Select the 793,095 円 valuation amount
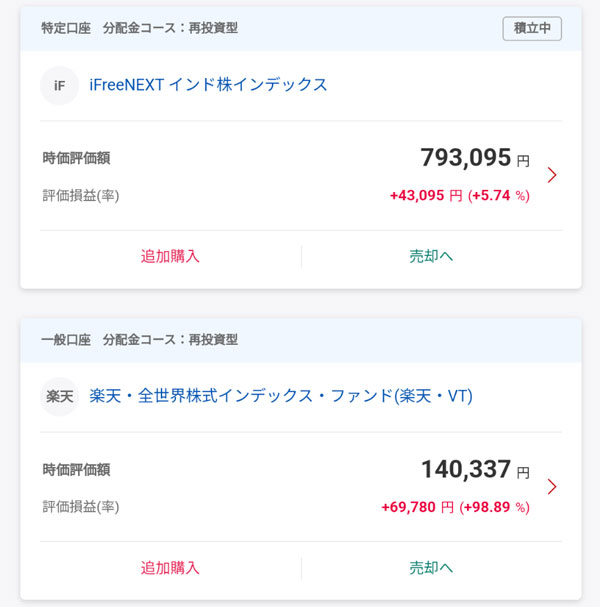This screenshot has width=600, height=607. (x=475, y=157)
